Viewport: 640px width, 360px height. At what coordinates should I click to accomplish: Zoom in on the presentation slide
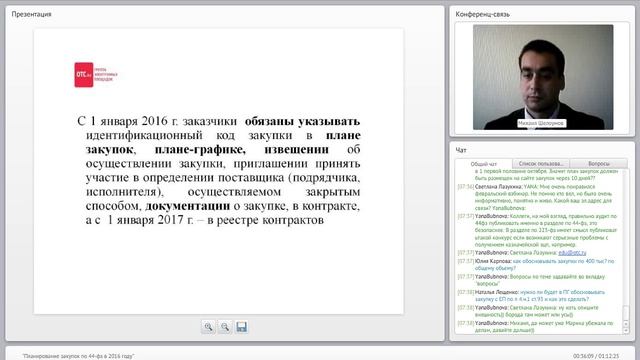pos(208,327)
